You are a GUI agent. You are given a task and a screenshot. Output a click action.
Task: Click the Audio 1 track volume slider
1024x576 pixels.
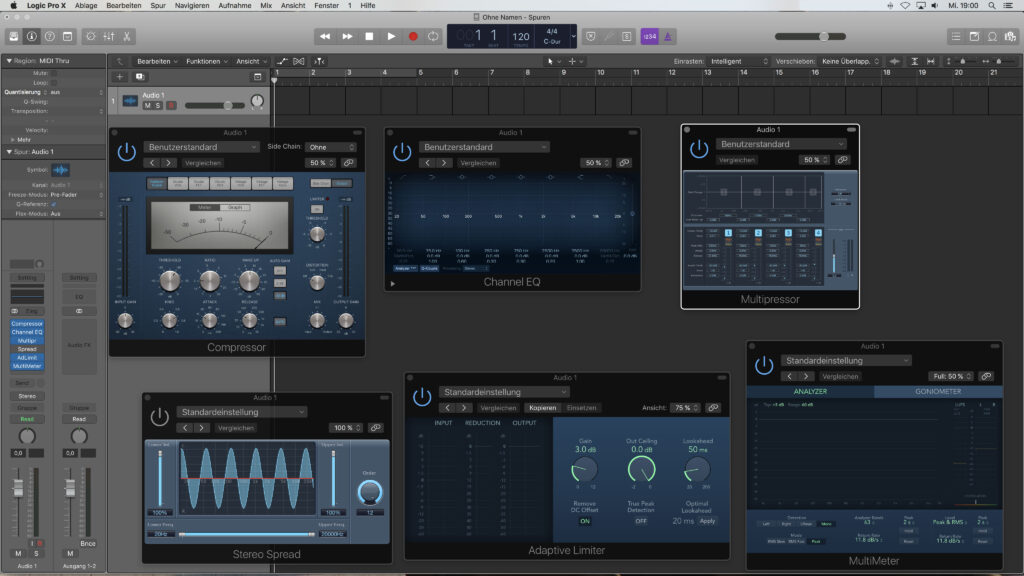(214, 105)
